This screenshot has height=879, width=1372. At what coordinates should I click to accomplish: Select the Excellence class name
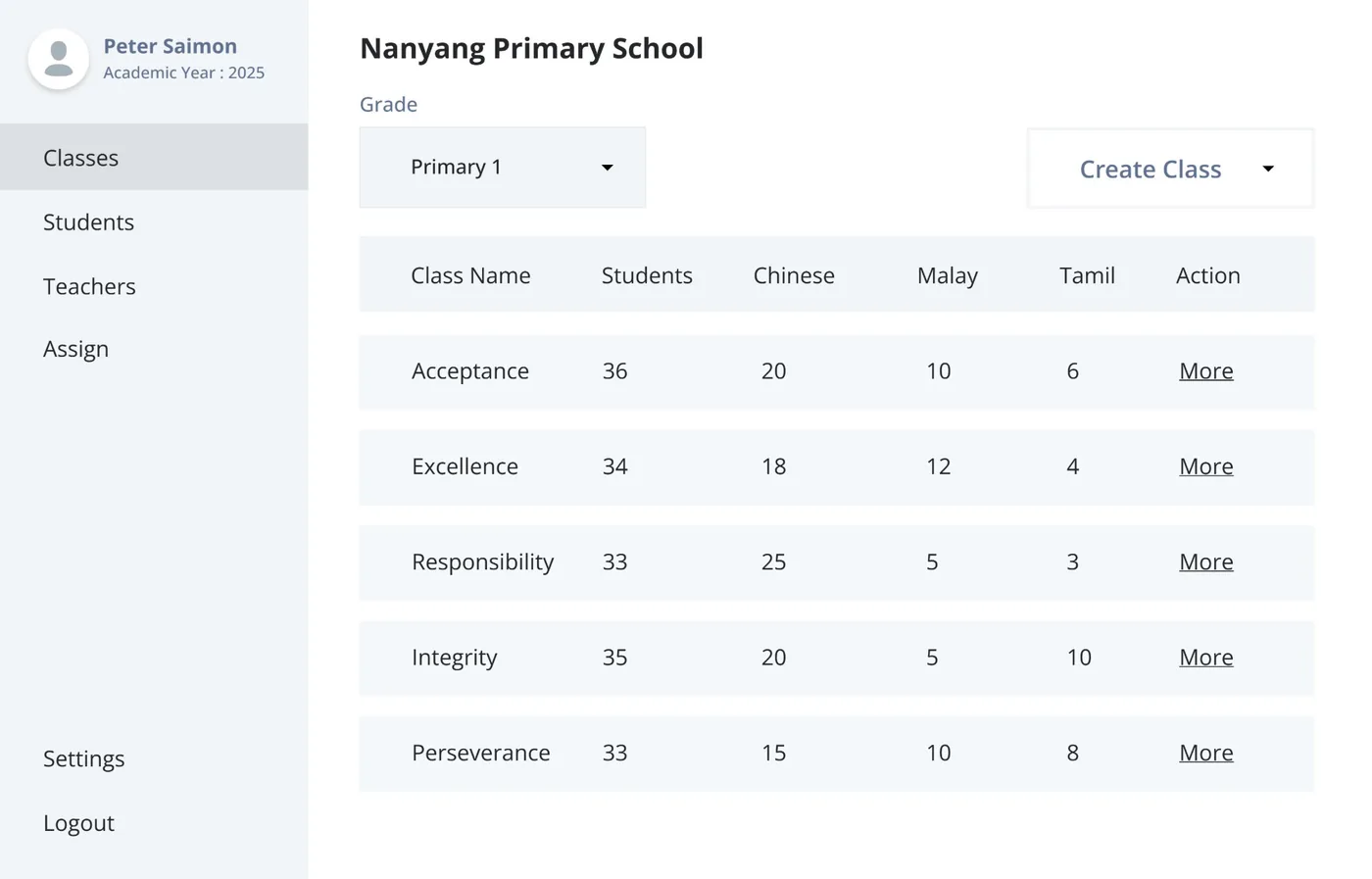coord(465,466)
